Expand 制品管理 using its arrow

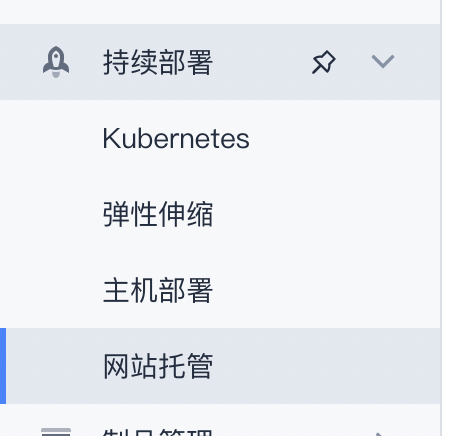(x=381, y=434)
